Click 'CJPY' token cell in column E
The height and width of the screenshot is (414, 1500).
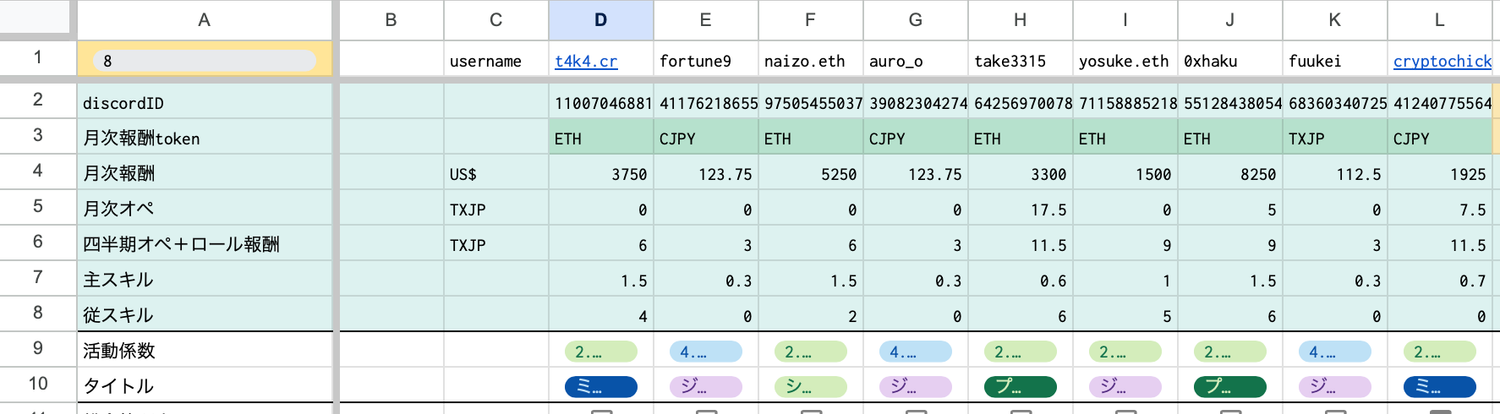coord(706,138)
